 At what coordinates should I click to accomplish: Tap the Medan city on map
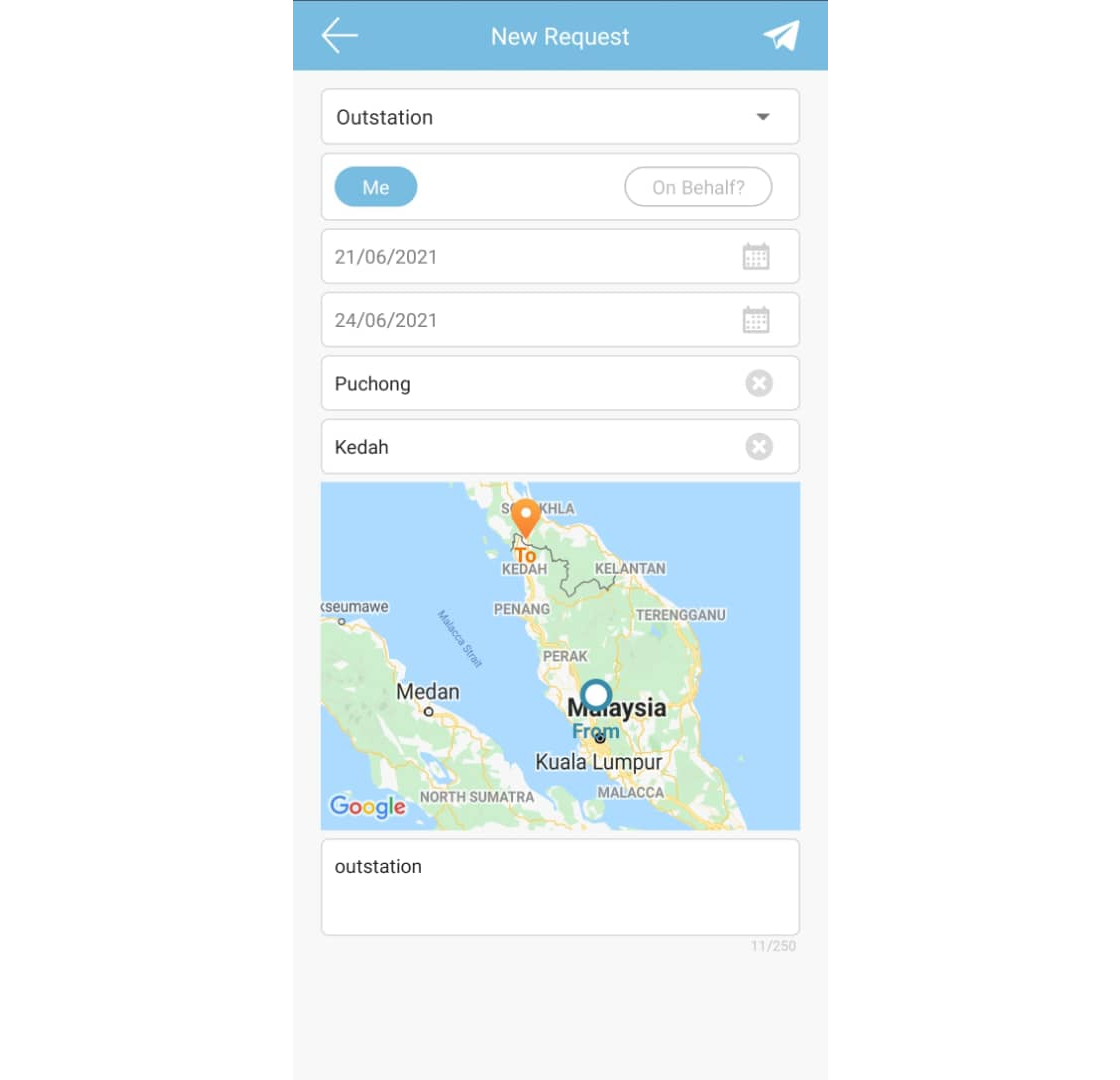coord(428,692)
